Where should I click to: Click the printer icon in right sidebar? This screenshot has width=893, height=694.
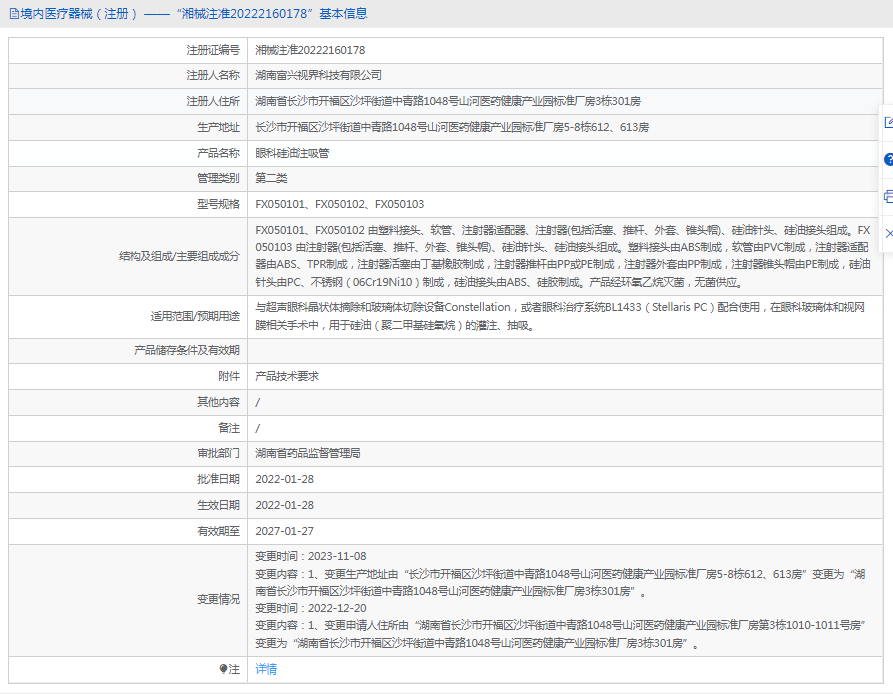click(x=887, y=196)
